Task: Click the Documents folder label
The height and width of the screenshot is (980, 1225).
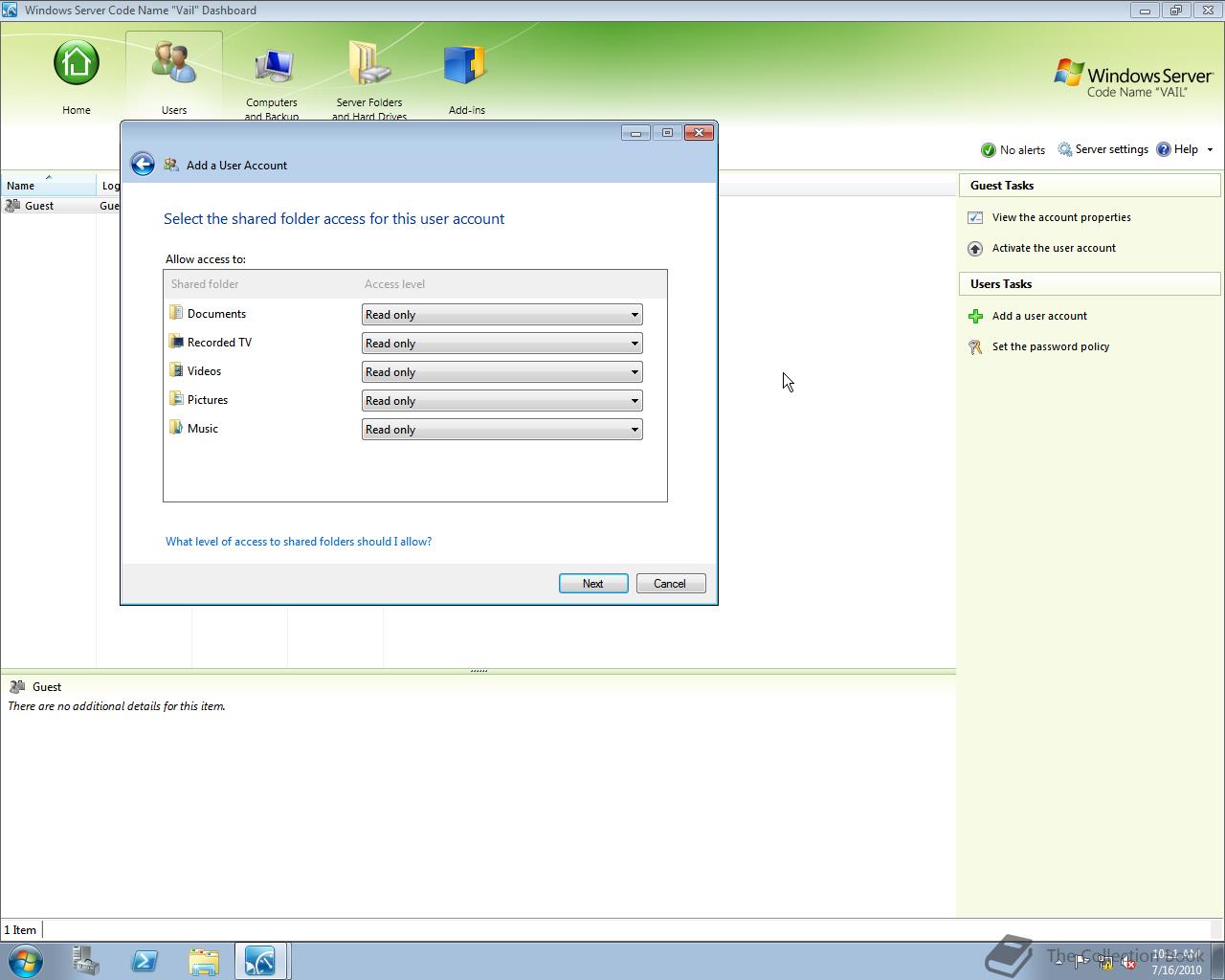Action: [216, 314]
